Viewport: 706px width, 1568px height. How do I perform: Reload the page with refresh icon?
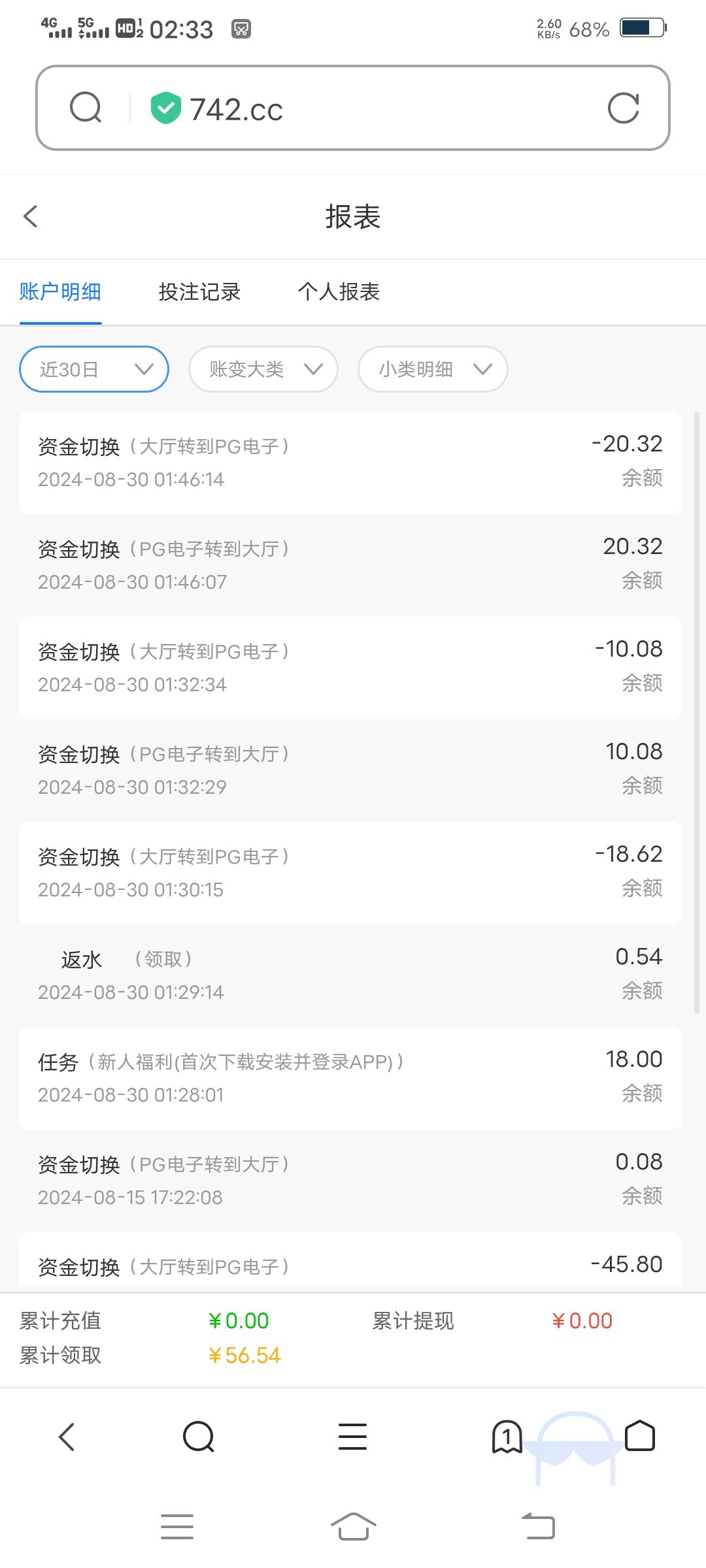623,108
